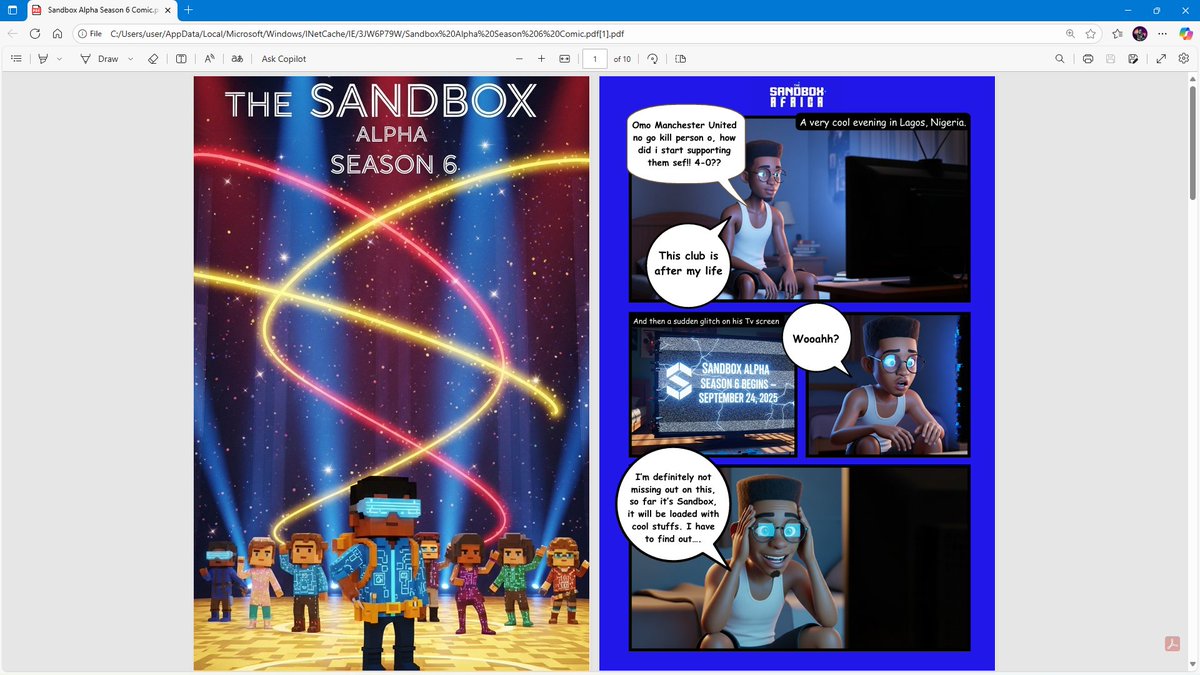Choose the Add text tool
The height and width of the screenshot is (675, 1200).
(181, 59)
